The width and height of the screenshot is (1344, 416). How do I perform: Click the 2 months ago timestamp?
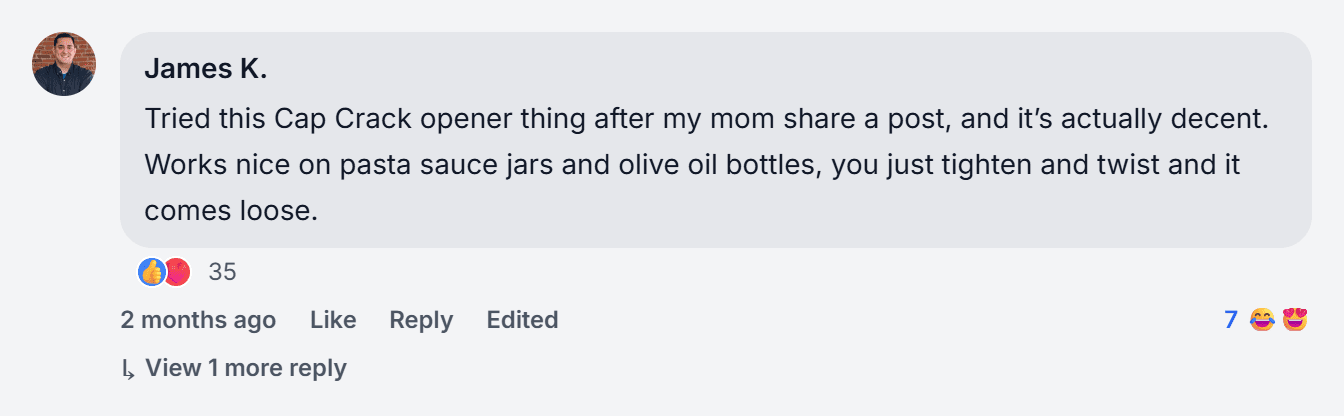(198, 320)
